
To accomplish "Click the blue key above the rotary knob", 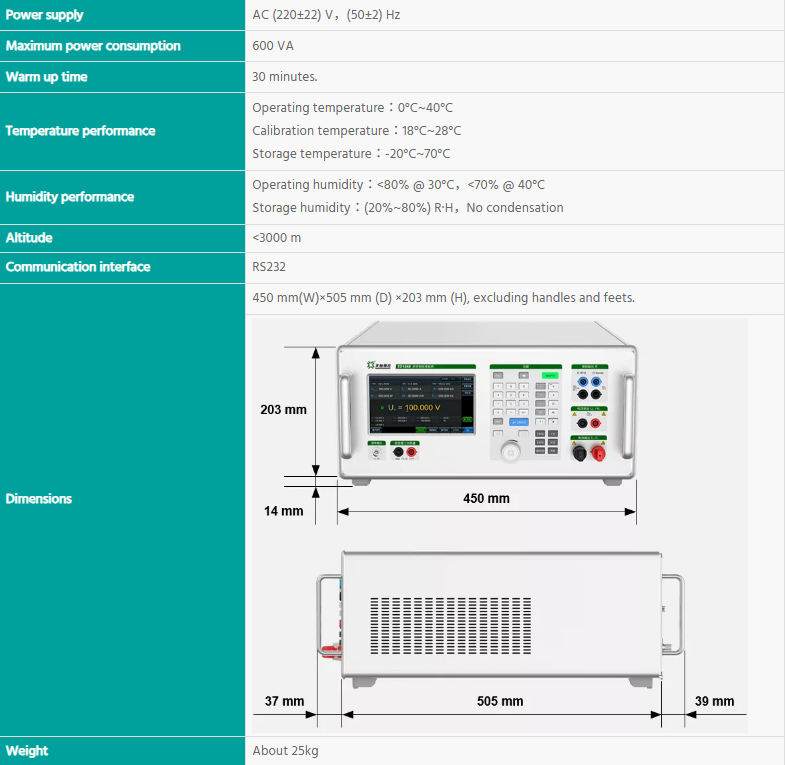I will pos(518,423).
